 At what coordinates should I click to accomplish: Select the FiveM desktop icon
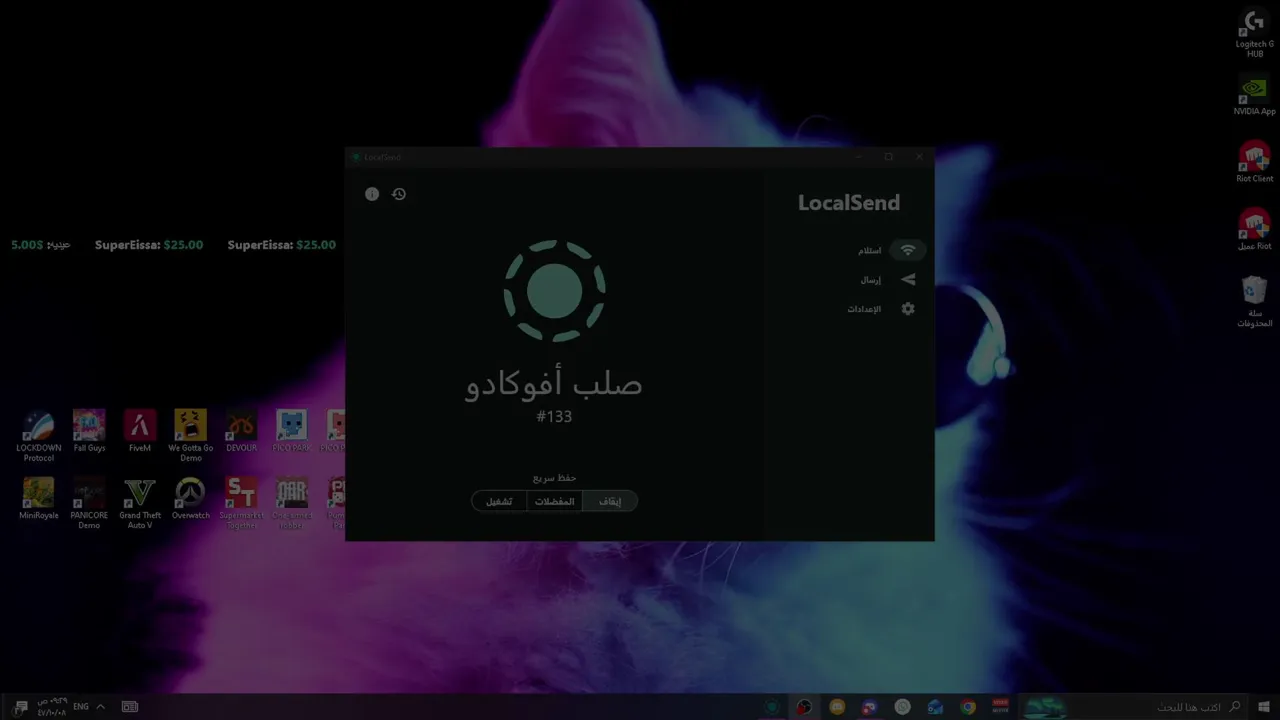[140, 431]
